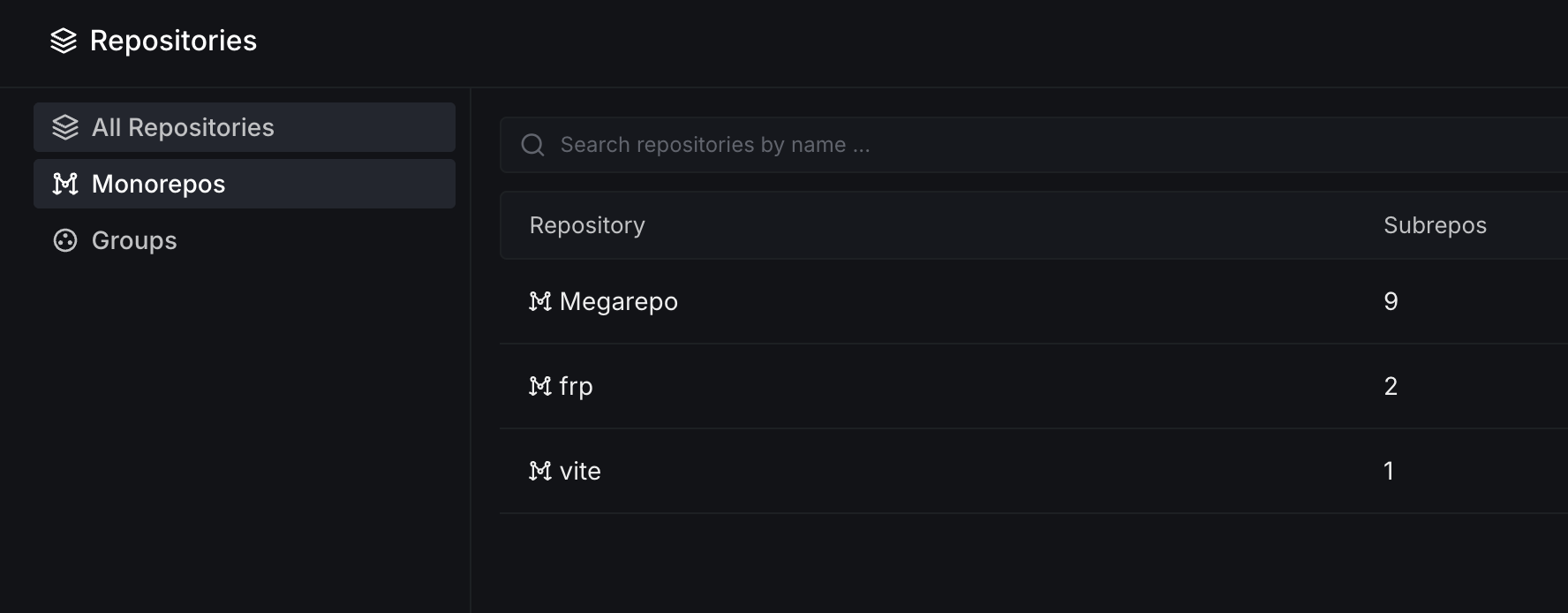Click the Monorepos sidebar icon

pos(65,184)
